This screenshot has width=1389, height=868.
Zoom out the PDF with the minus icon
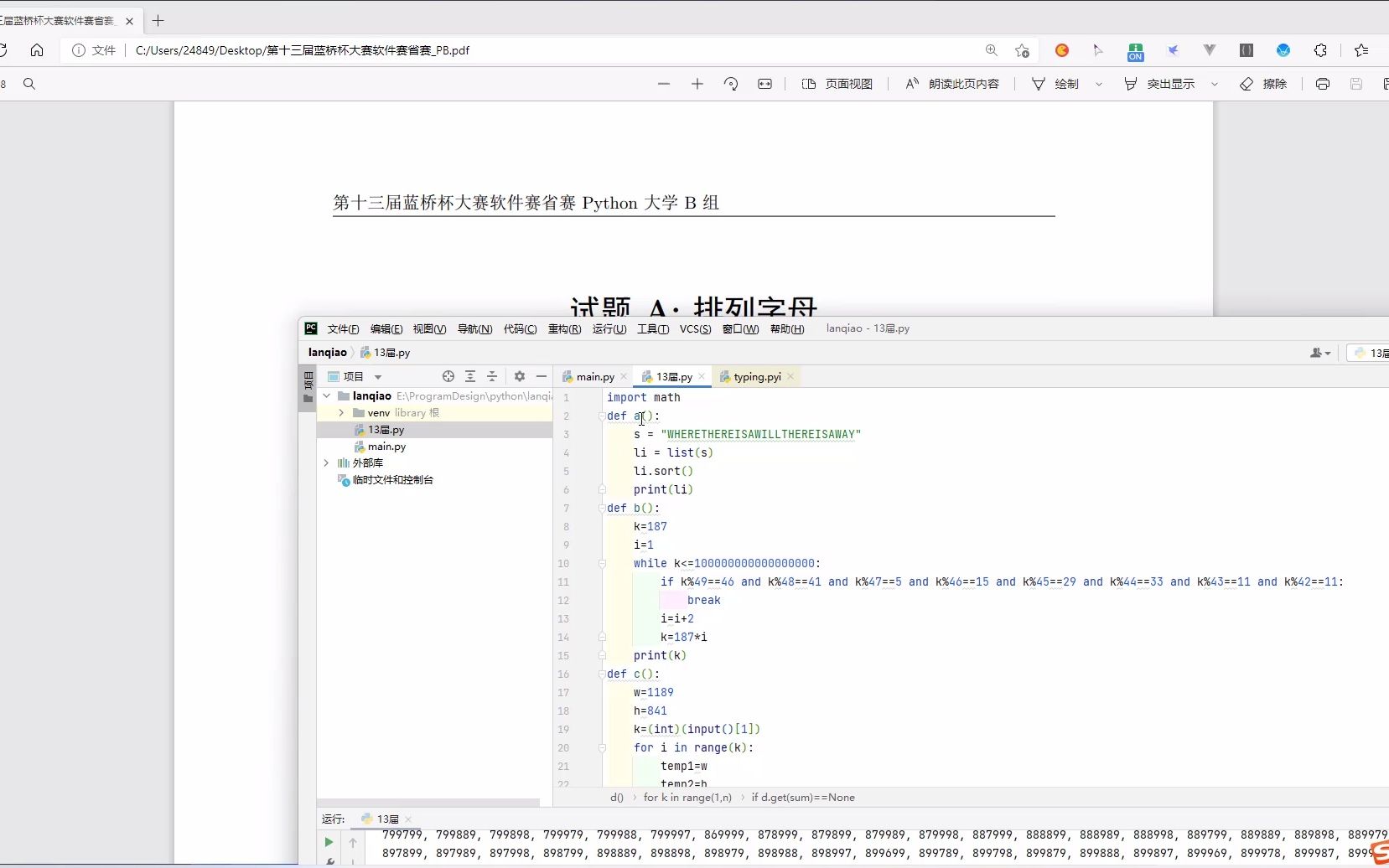click(664, 84)
